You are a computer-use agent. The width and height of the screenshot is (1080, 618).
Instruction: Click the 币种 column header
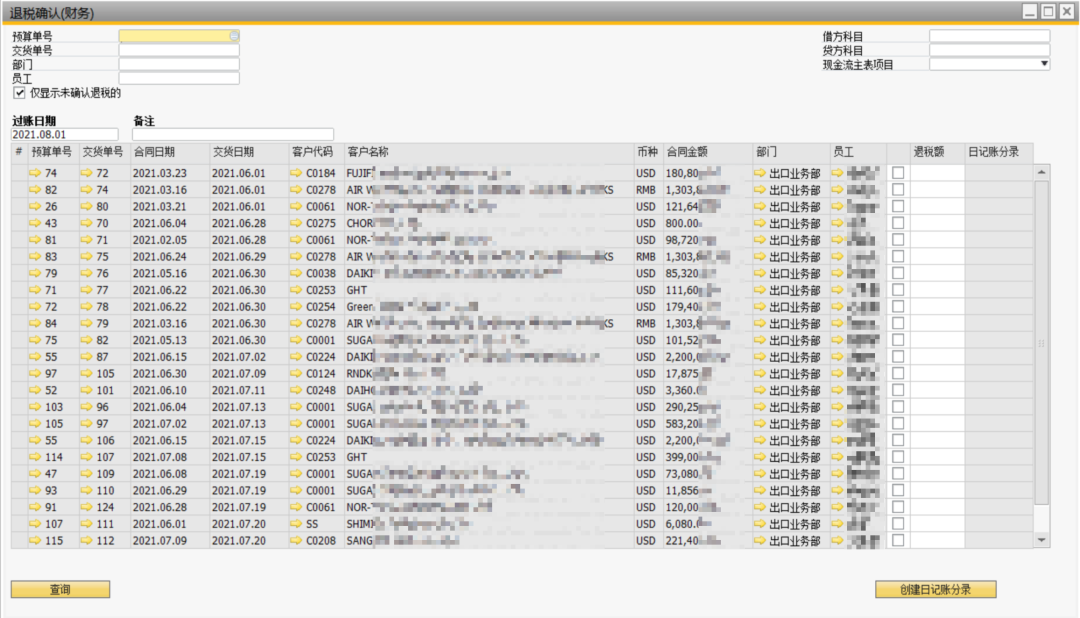[x=647, y=152]
